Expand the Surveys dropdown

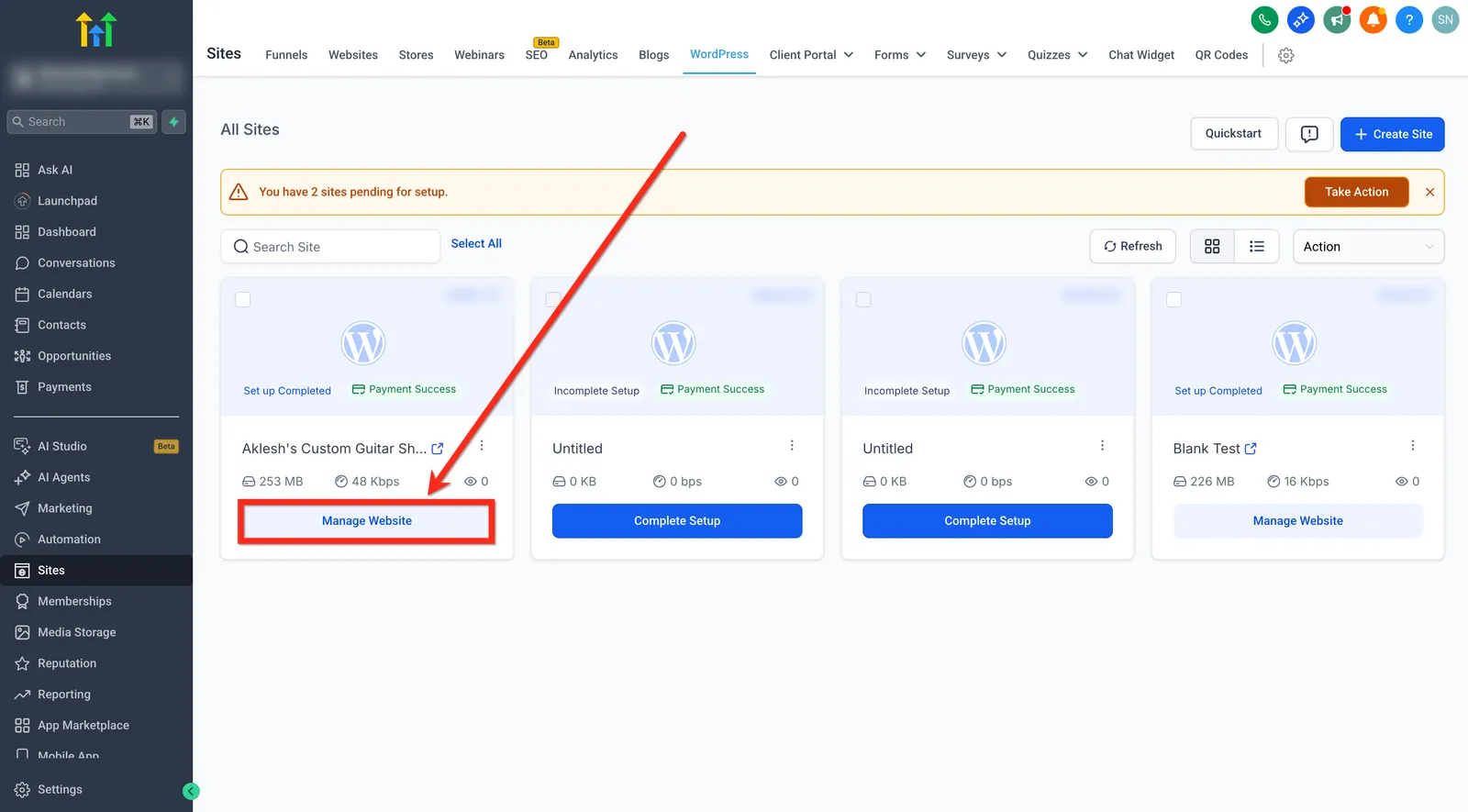[976, 55]
